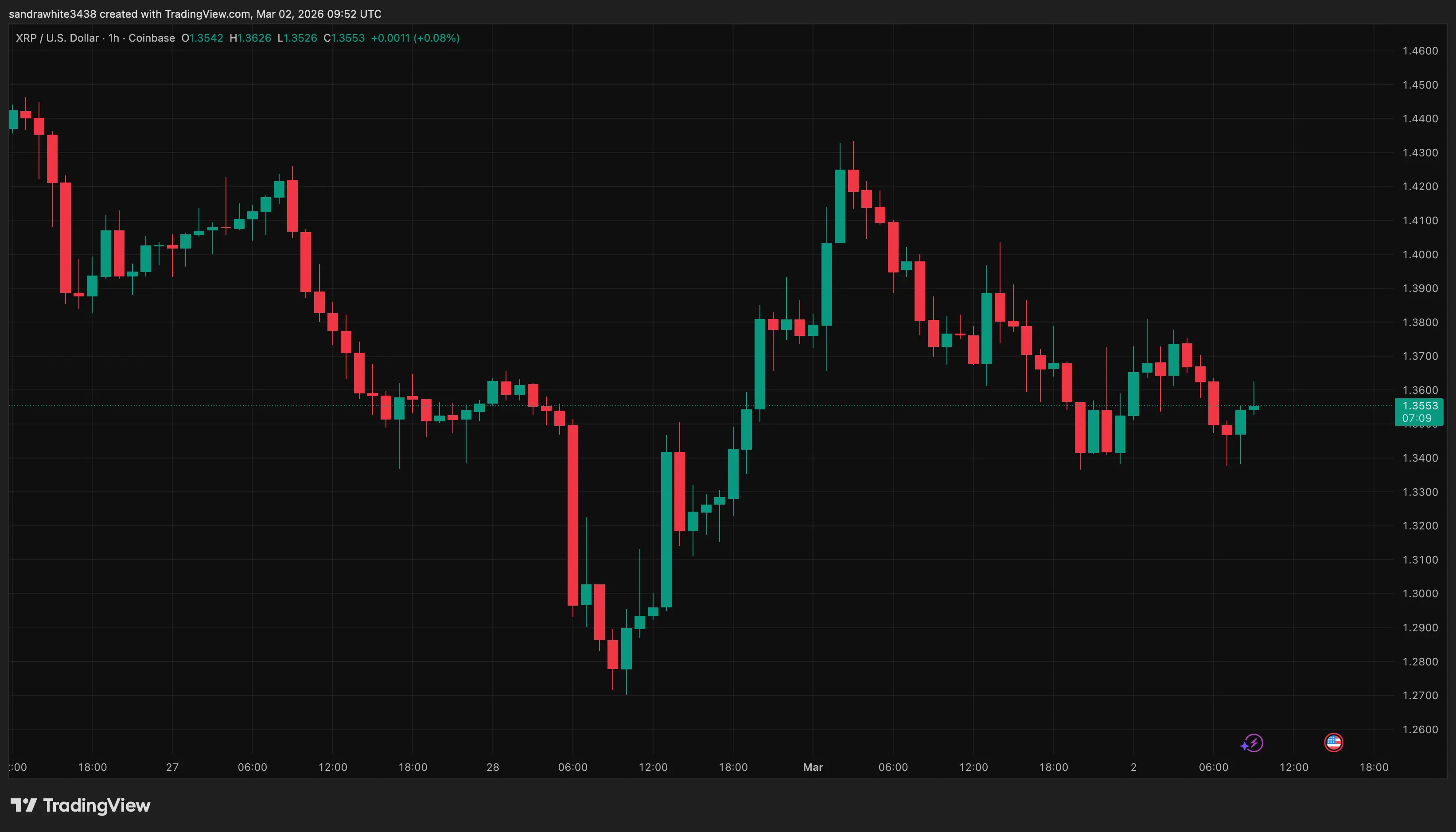Open the 1h timeframe selector in the legend
This screenshot has width=1456, height=832.
coord(113,38)
